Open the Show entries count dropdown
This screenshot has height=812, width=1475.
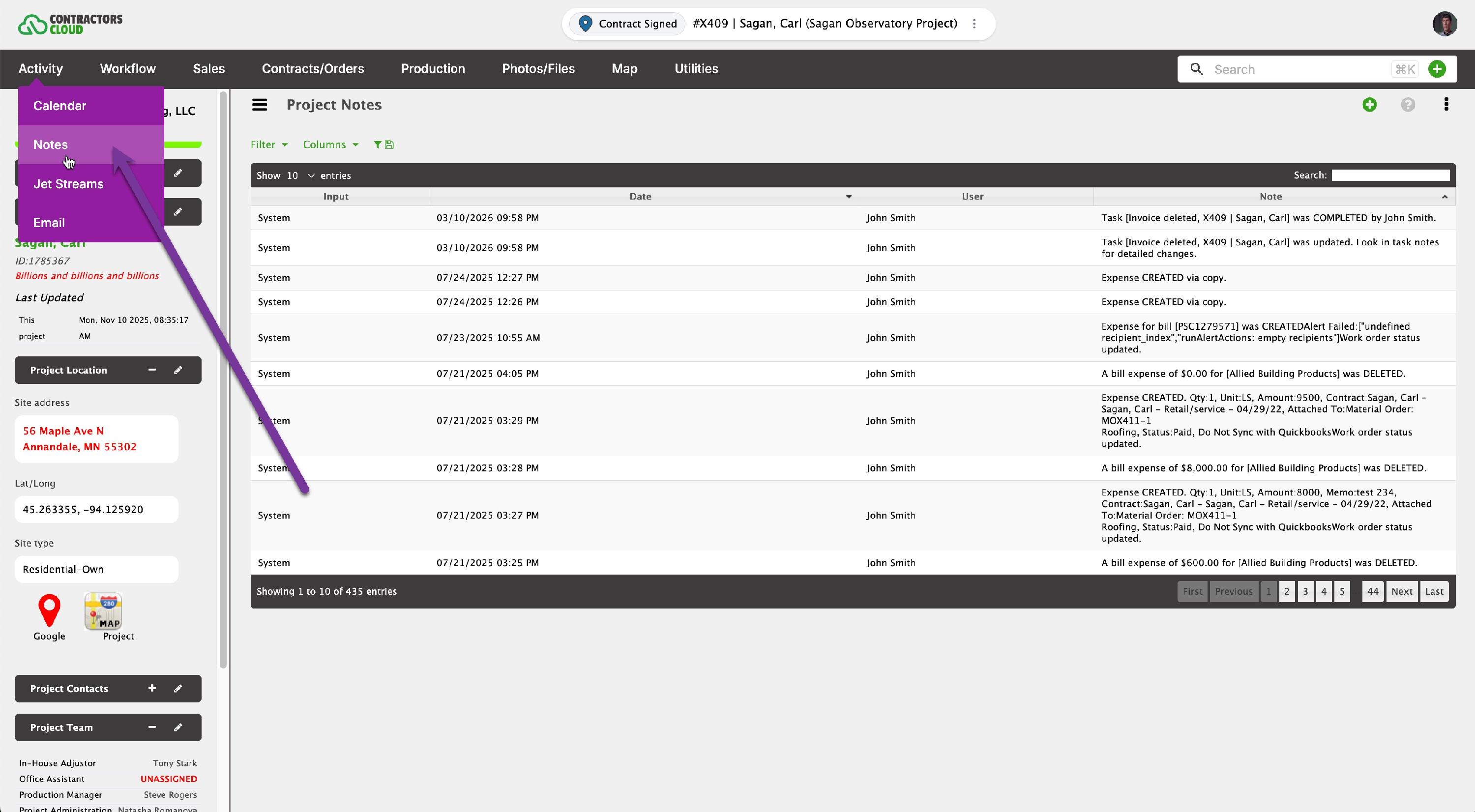pos(300,175)
